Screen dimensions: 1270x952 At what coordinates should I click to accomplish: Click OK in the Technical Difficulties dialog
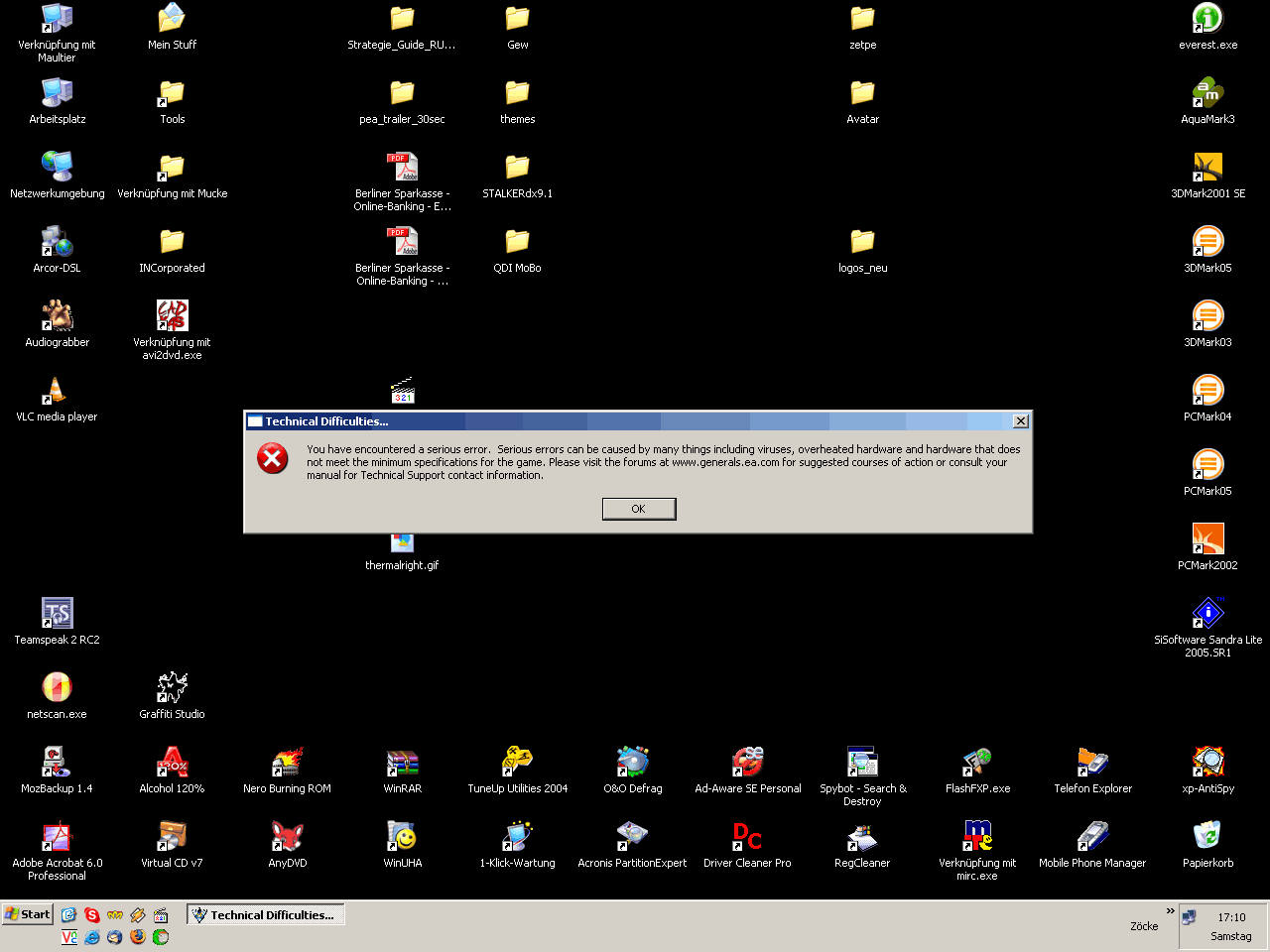point(639,509)
